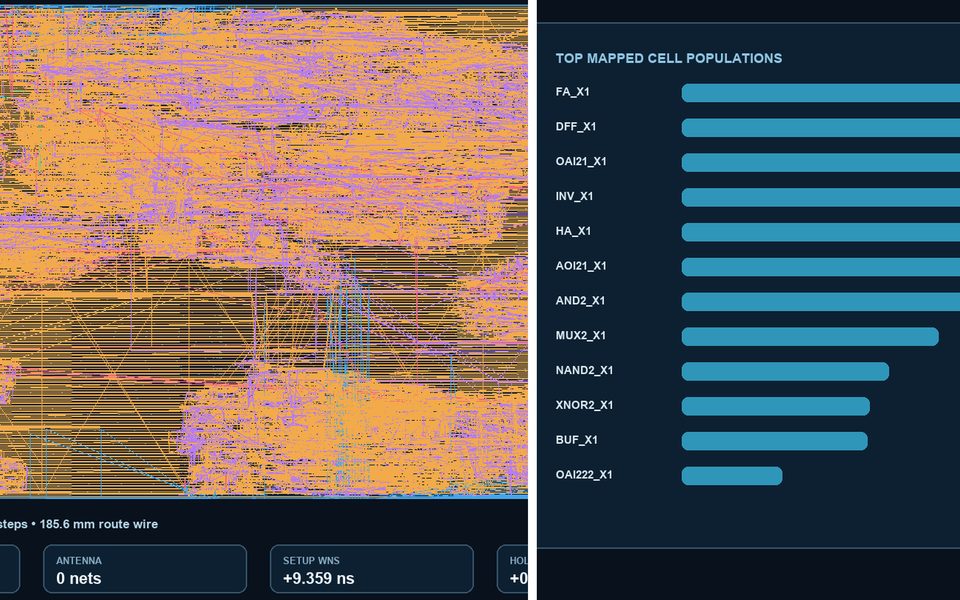
Task: Select the AND2_X1 label
Action: [x=580, y=301]
